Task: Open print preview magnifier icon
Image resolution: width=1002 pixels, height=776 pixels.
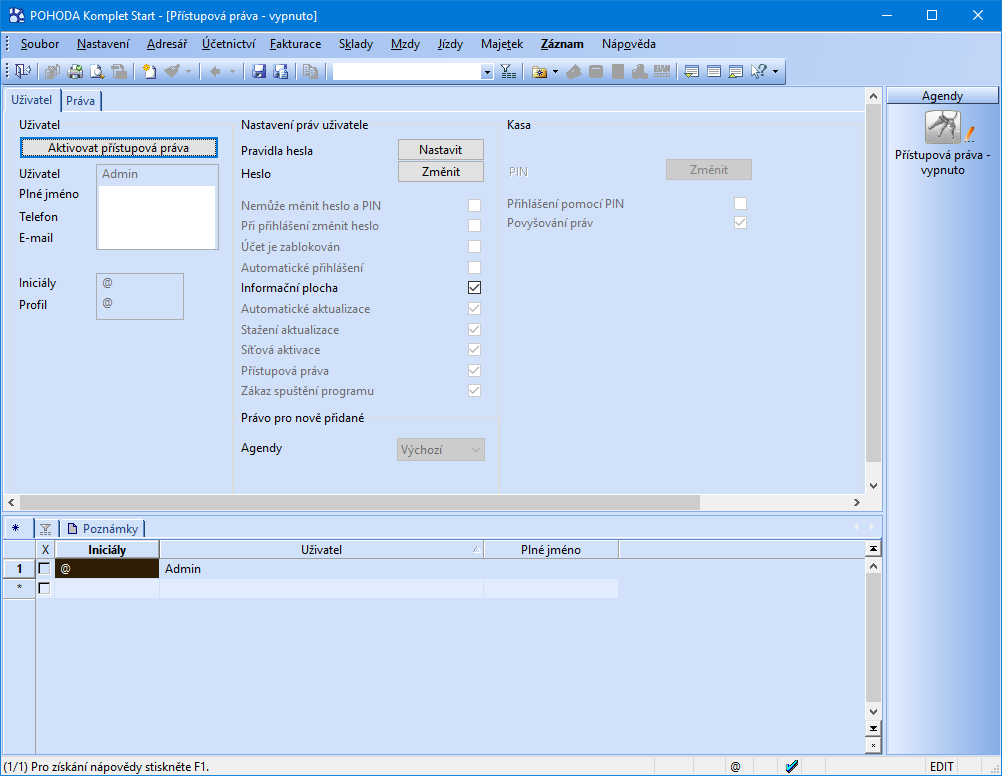Action: tap(97, 72)
